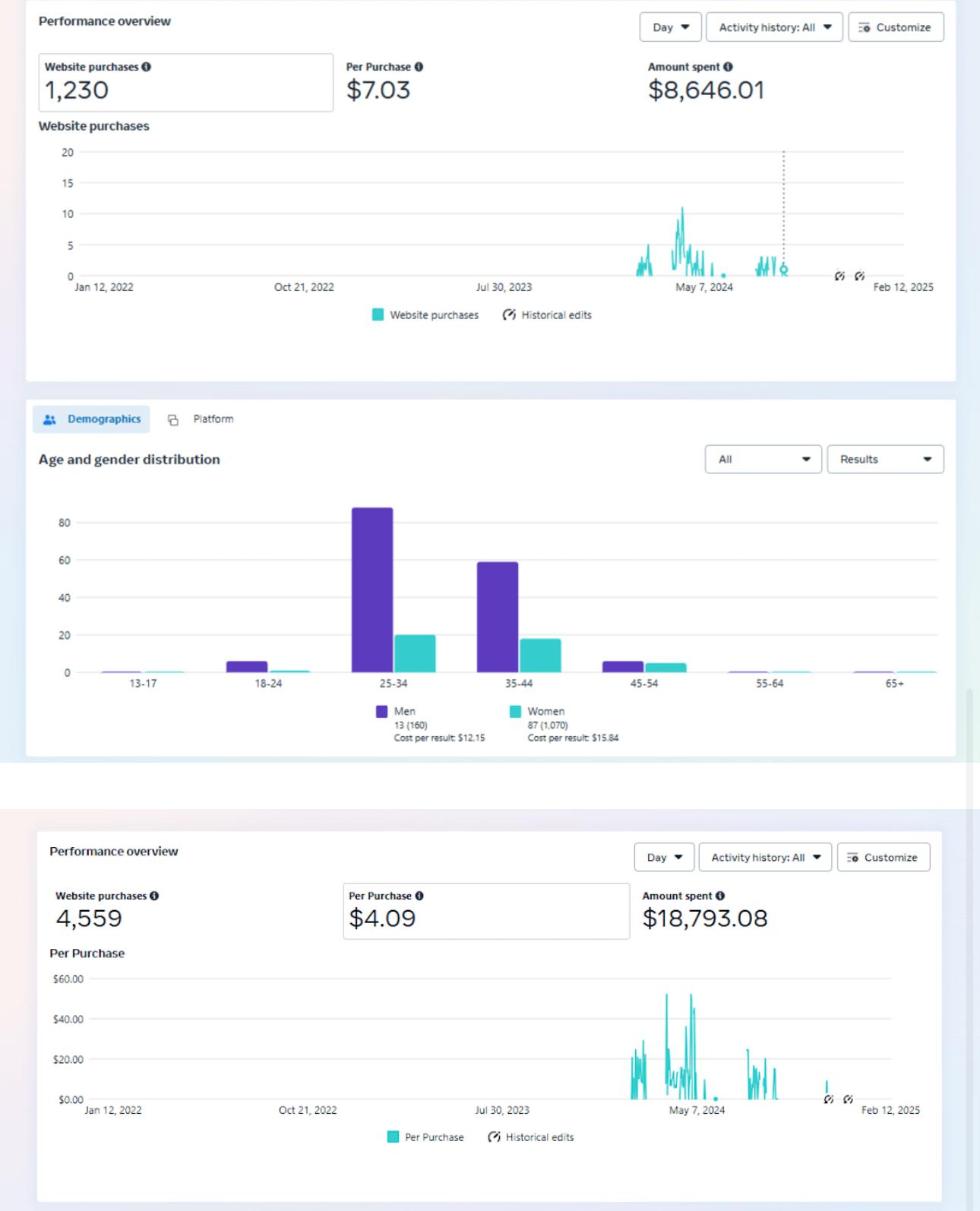Click Historical edits legend icon under Per Purchase chart
Viewport: 980px width, 1211px height.
click(x=494, y=1137)
